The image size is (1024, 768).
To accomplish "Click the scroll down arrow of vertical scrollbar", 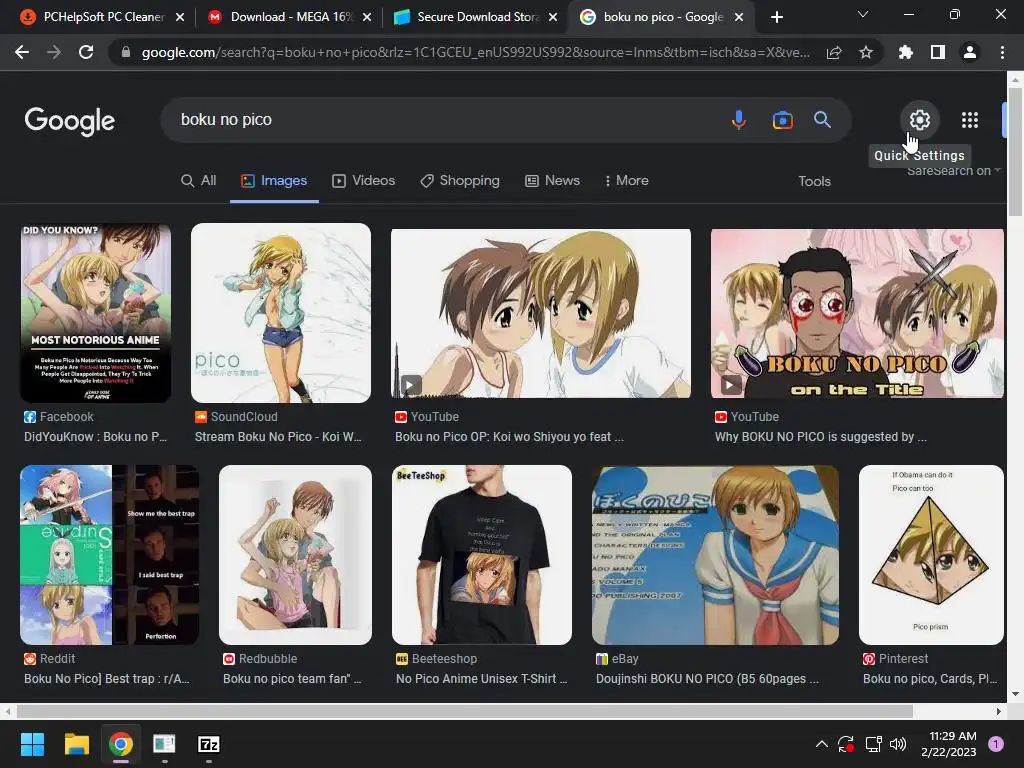I will [x=1015, y=694].
